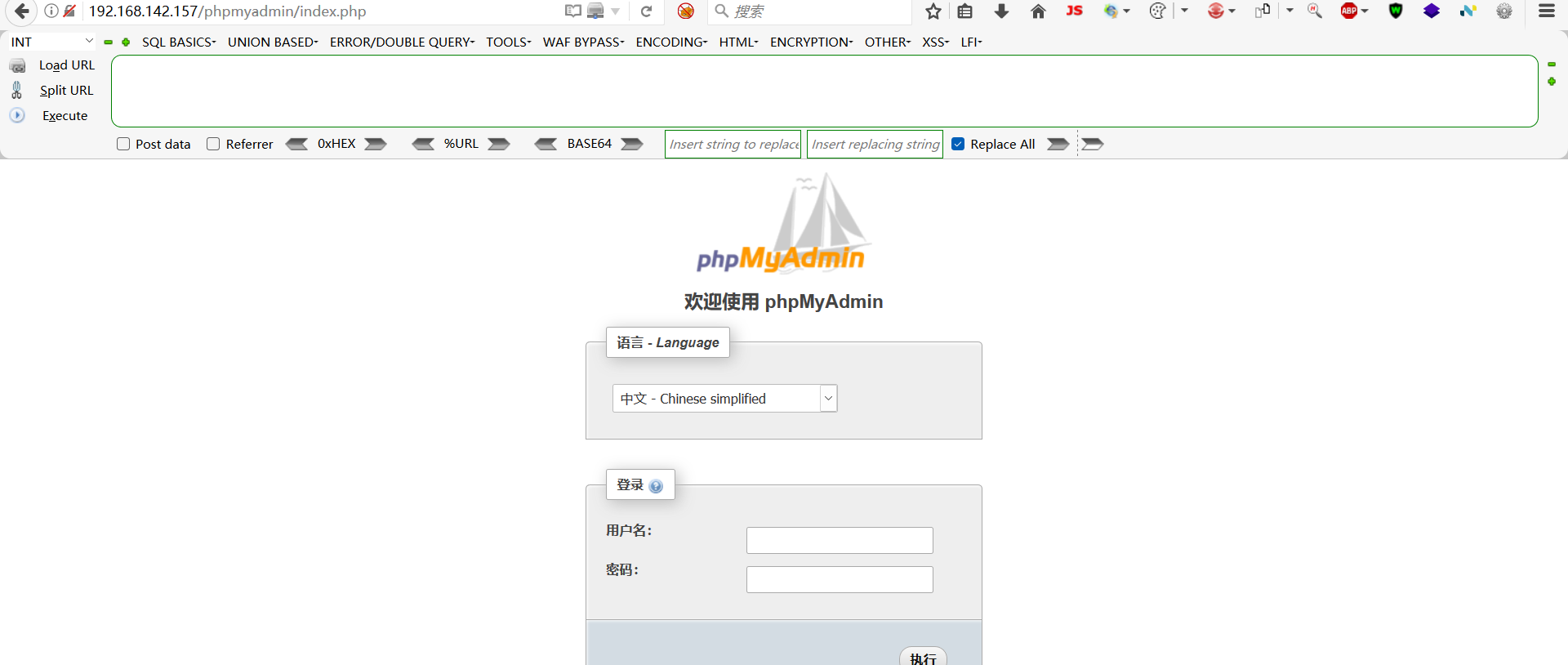
Task: Go back with the browser back arrow
Action: click(22, 11)
